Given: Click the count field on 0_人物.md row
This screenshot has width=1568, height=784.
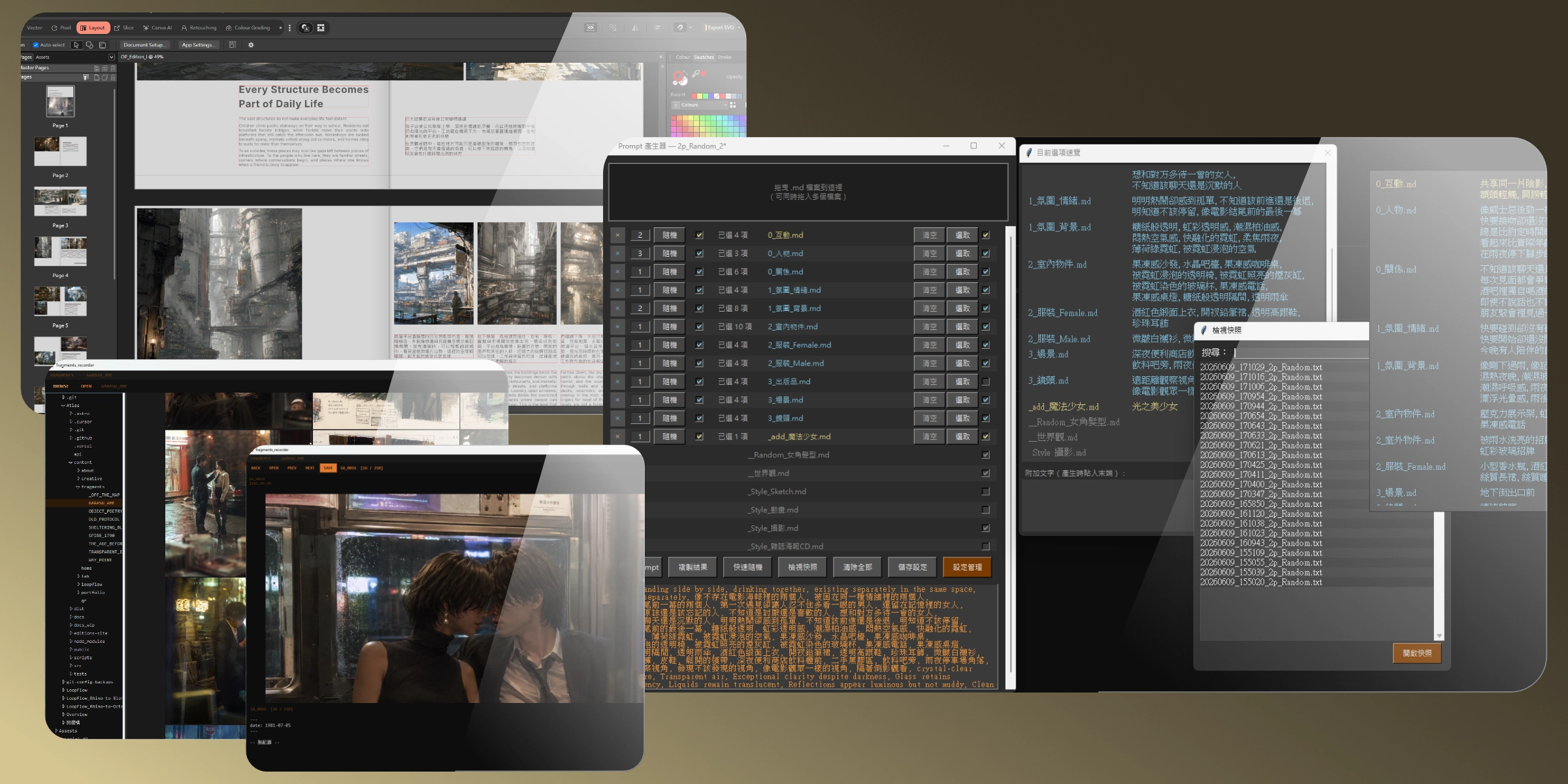Looking at the screenshot, I should [640, 253].
